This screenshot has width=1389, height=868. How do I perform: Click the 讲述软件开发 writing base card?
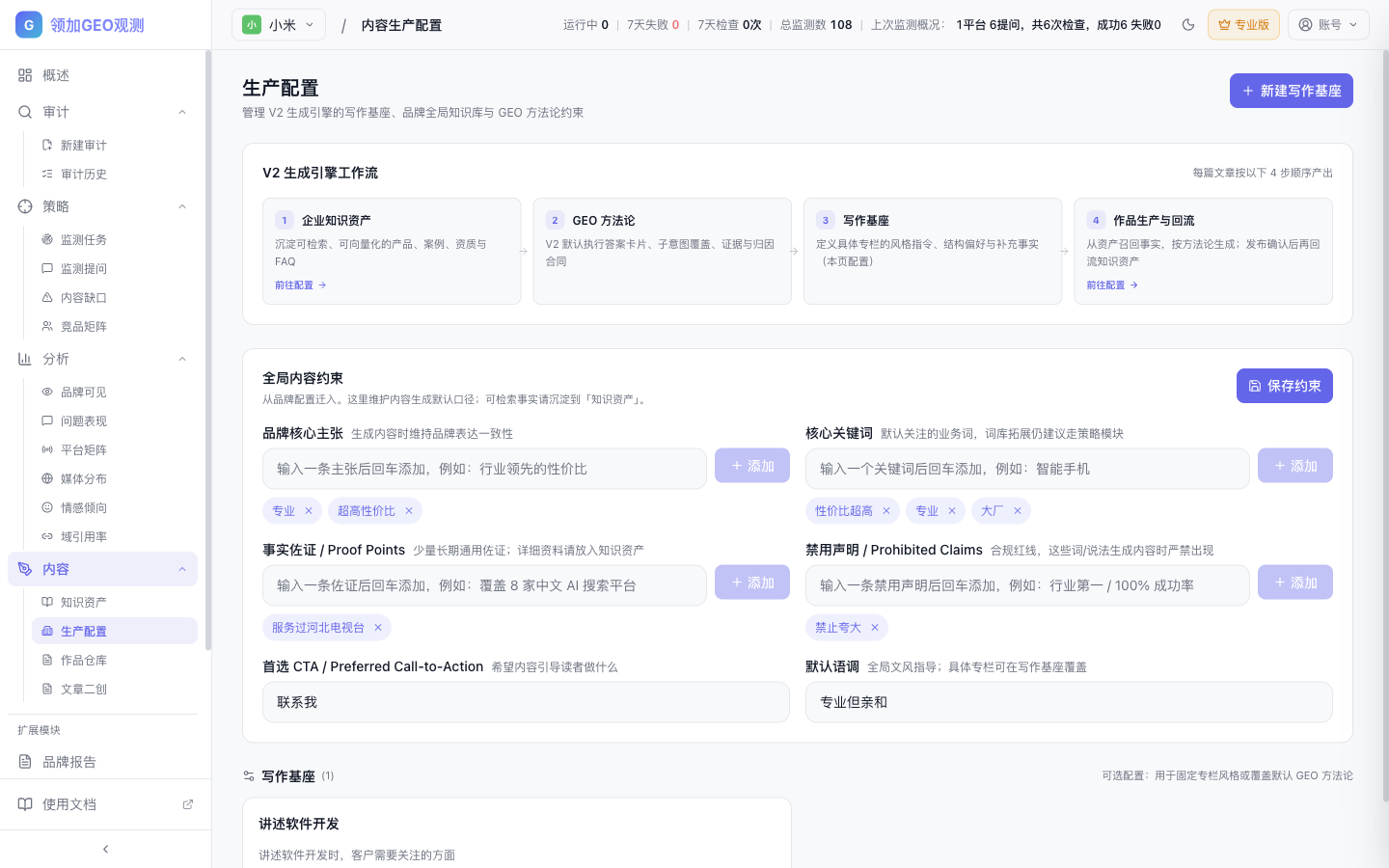[x=517, y=834]
